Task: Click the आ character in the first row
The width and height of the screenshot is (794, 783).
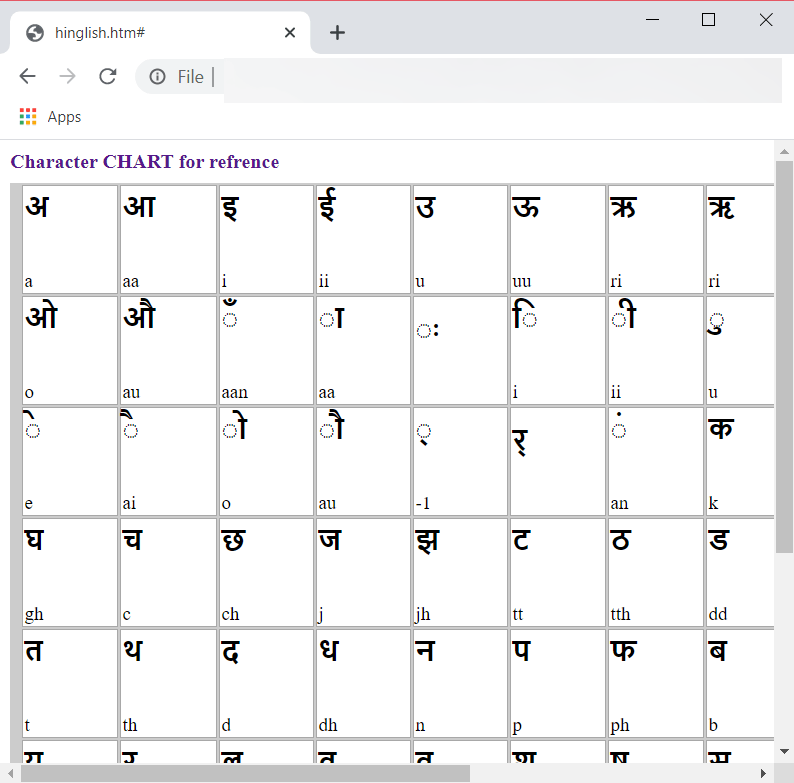Action: pos(139,207)
